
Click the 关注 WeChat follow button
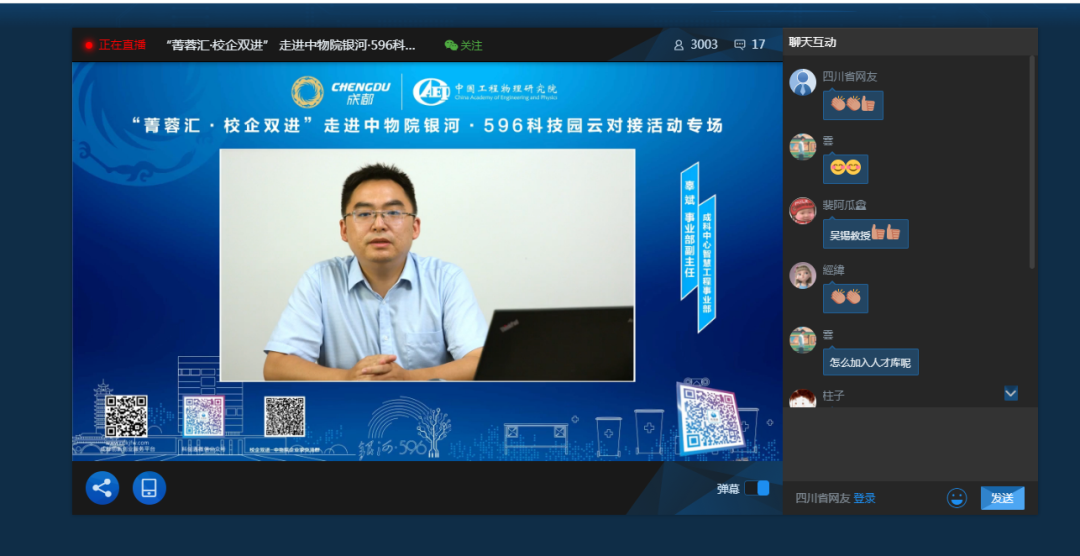(464, 45)
